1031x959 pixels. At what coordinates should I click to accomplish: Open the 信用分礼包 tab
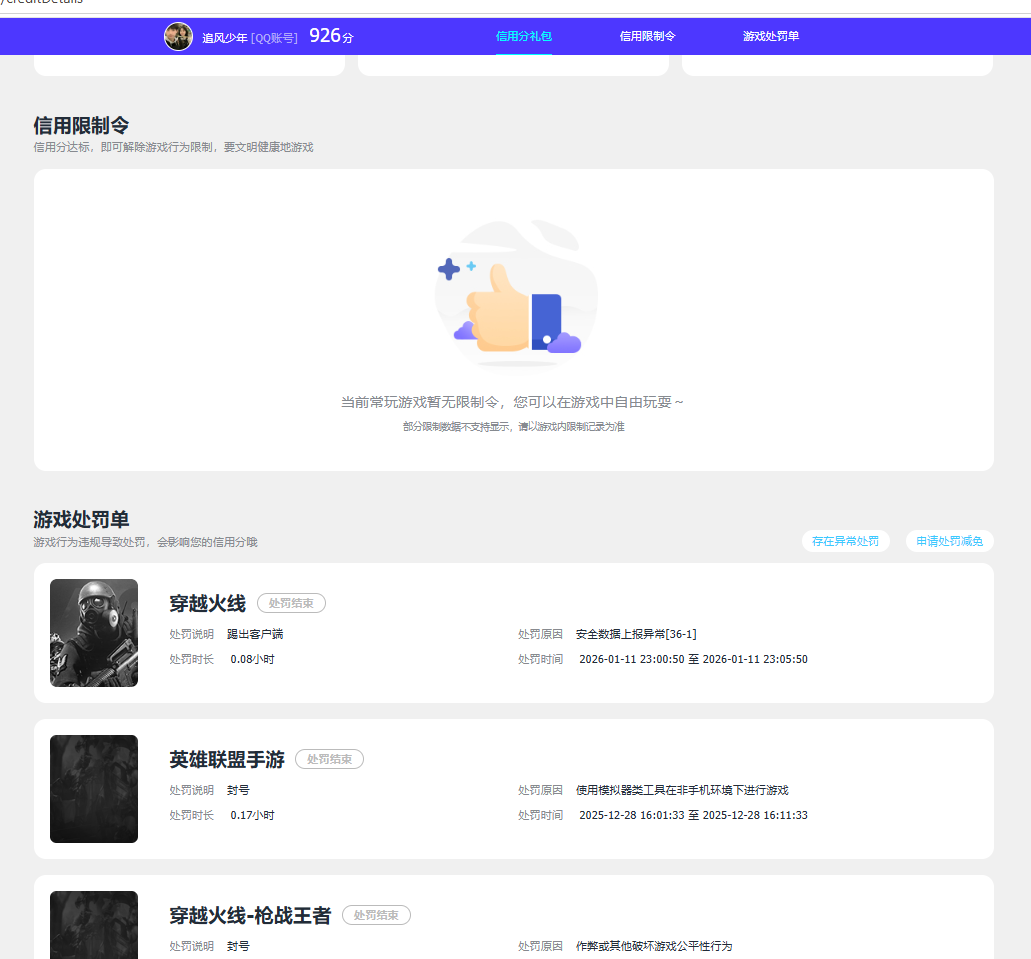(x=523, y=36)
